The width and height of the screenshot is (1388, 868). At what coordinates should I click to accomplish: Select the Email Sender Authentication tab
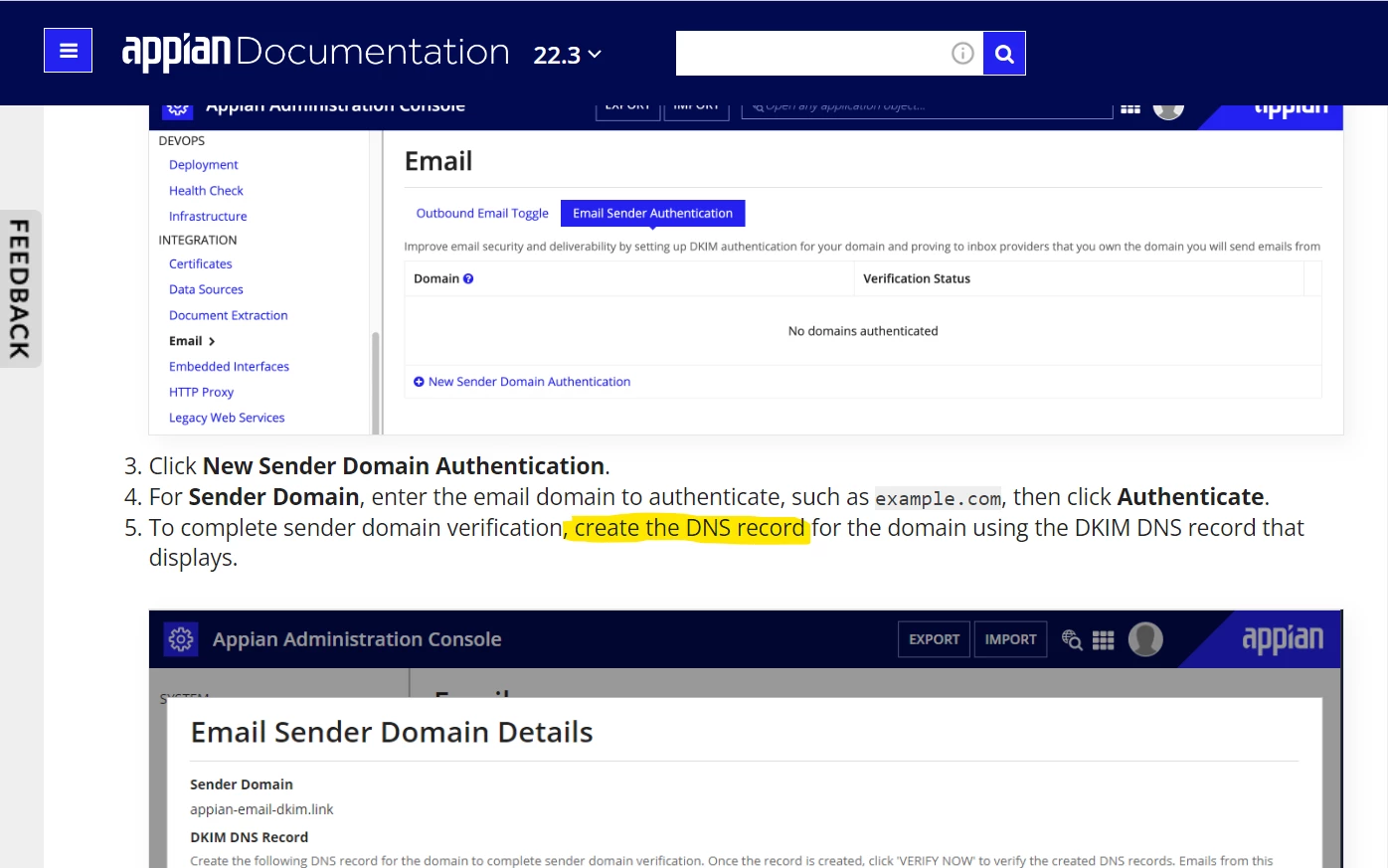(652, 214)
